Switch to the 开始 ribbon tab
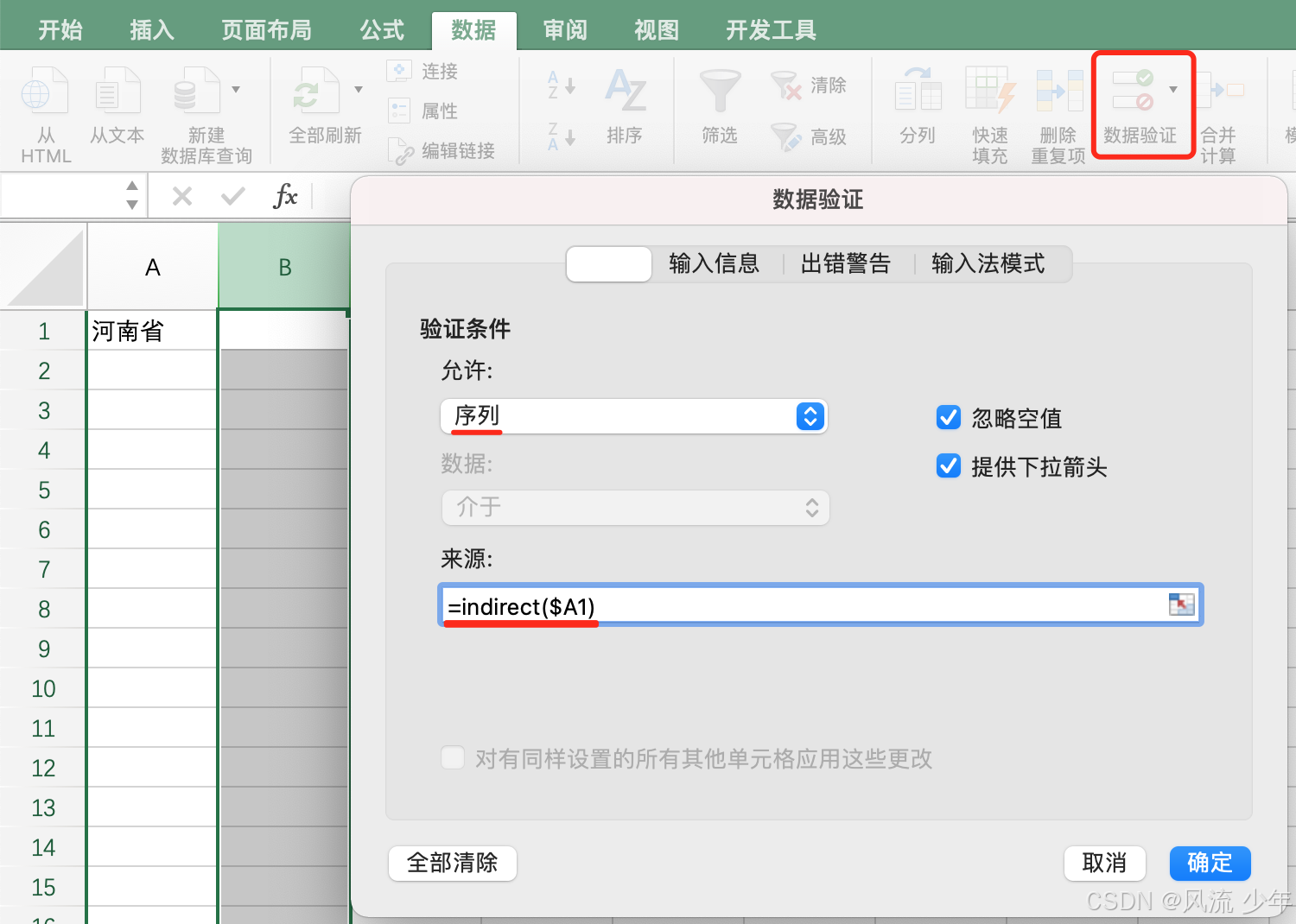 pos(60,30)
